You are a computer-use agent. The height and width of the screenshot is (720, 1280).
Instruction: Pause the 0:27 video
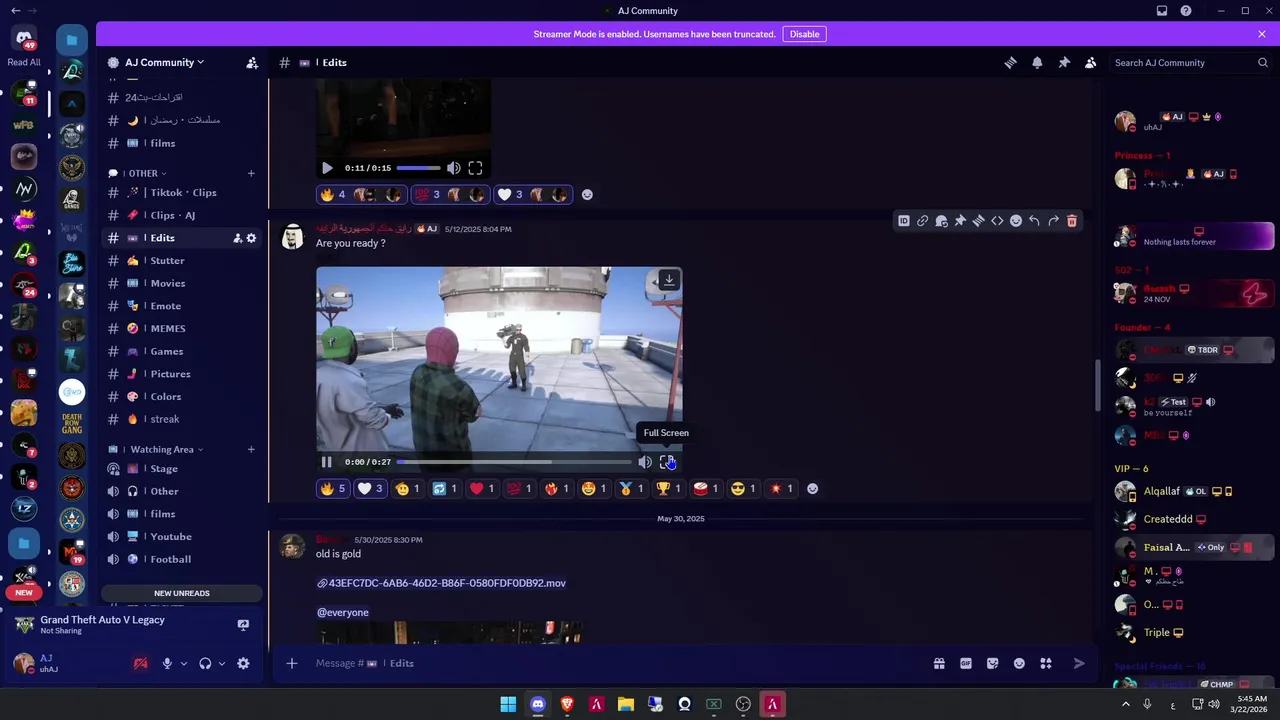click(326, 462)
